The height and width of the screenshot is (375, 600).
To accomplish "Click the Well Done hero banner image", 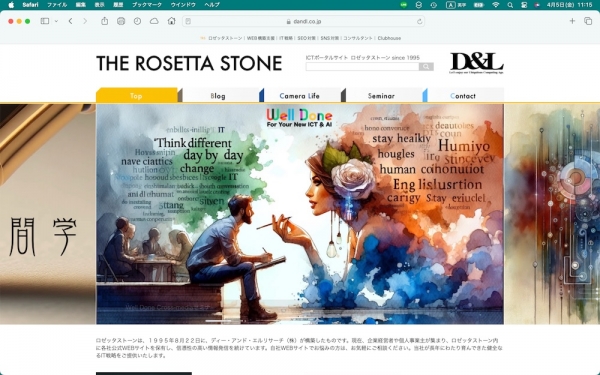I will click(300, 214).
